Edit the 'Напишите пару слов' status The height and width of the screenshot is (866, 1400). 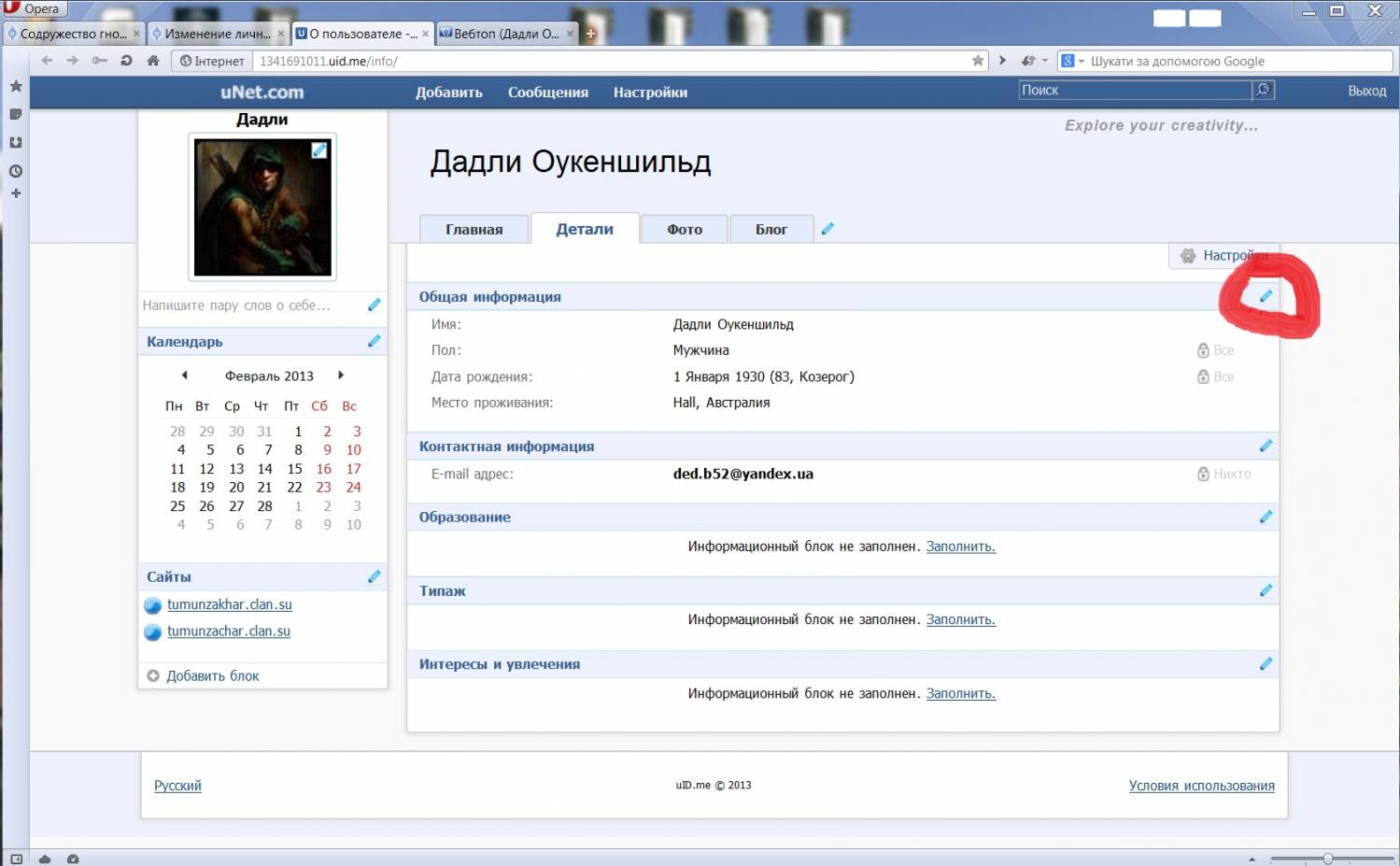coord(374,305)
